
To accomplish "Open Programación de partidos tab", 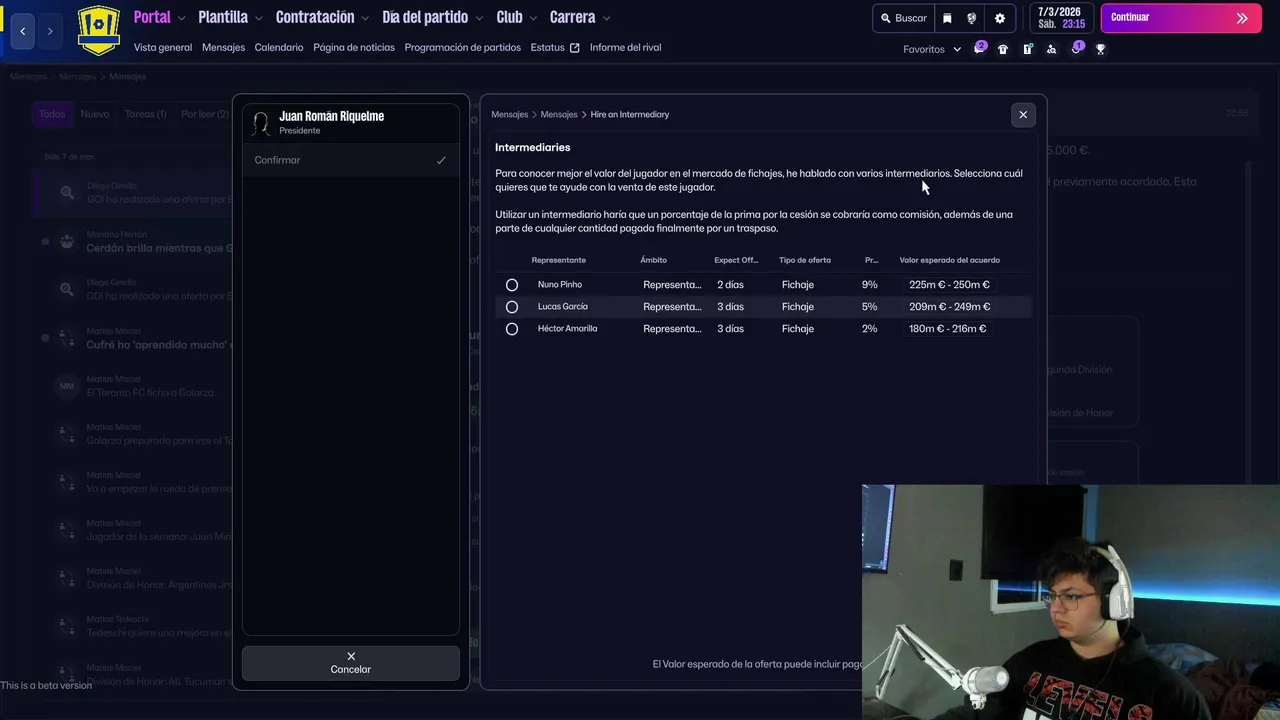I will point(463,47).
